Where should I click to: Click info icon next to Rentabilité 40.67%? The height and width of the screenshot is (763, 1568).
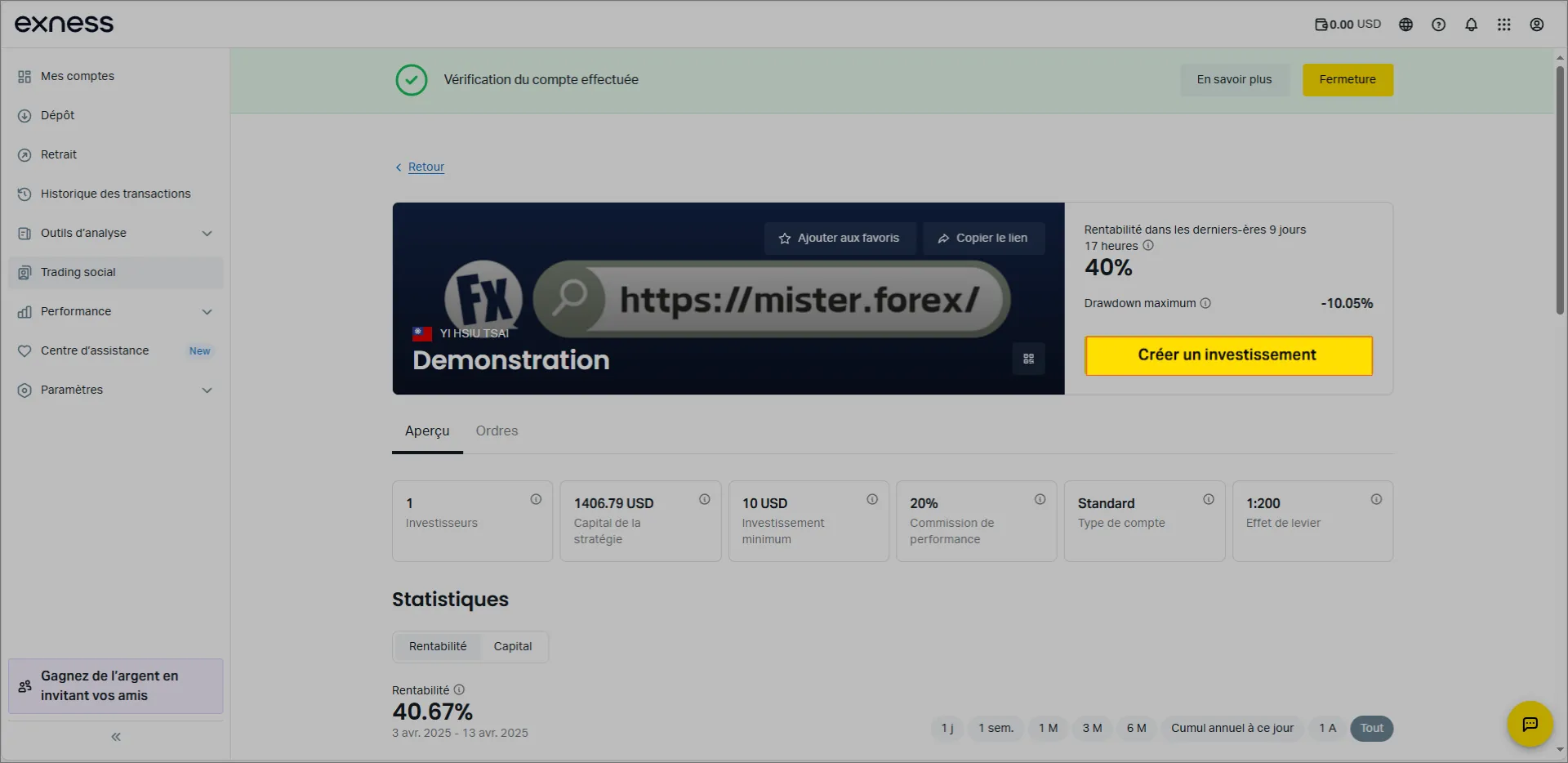pos(459,689)
